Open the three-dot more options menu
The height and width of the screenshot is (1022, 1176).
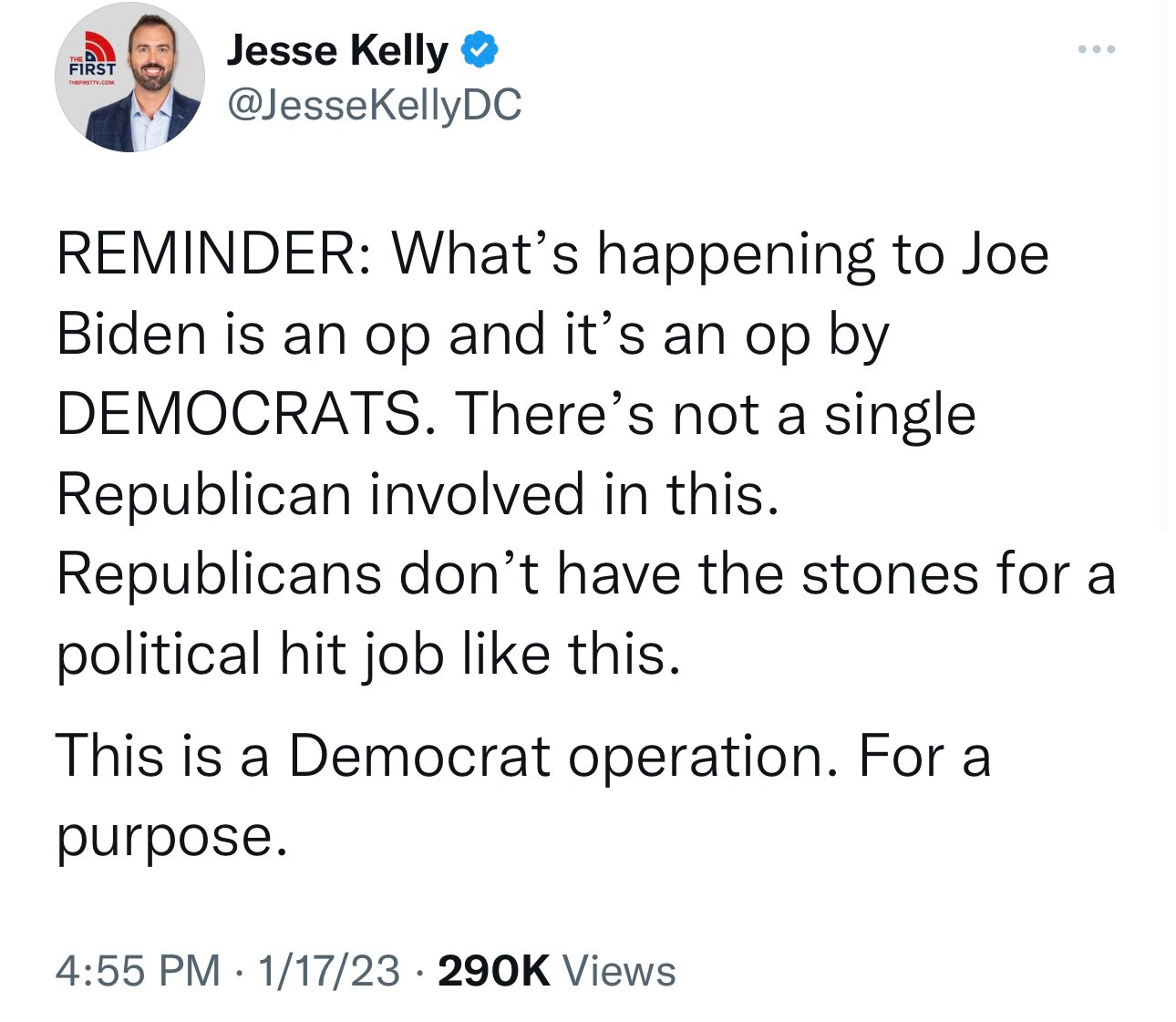coord(1096,49)
